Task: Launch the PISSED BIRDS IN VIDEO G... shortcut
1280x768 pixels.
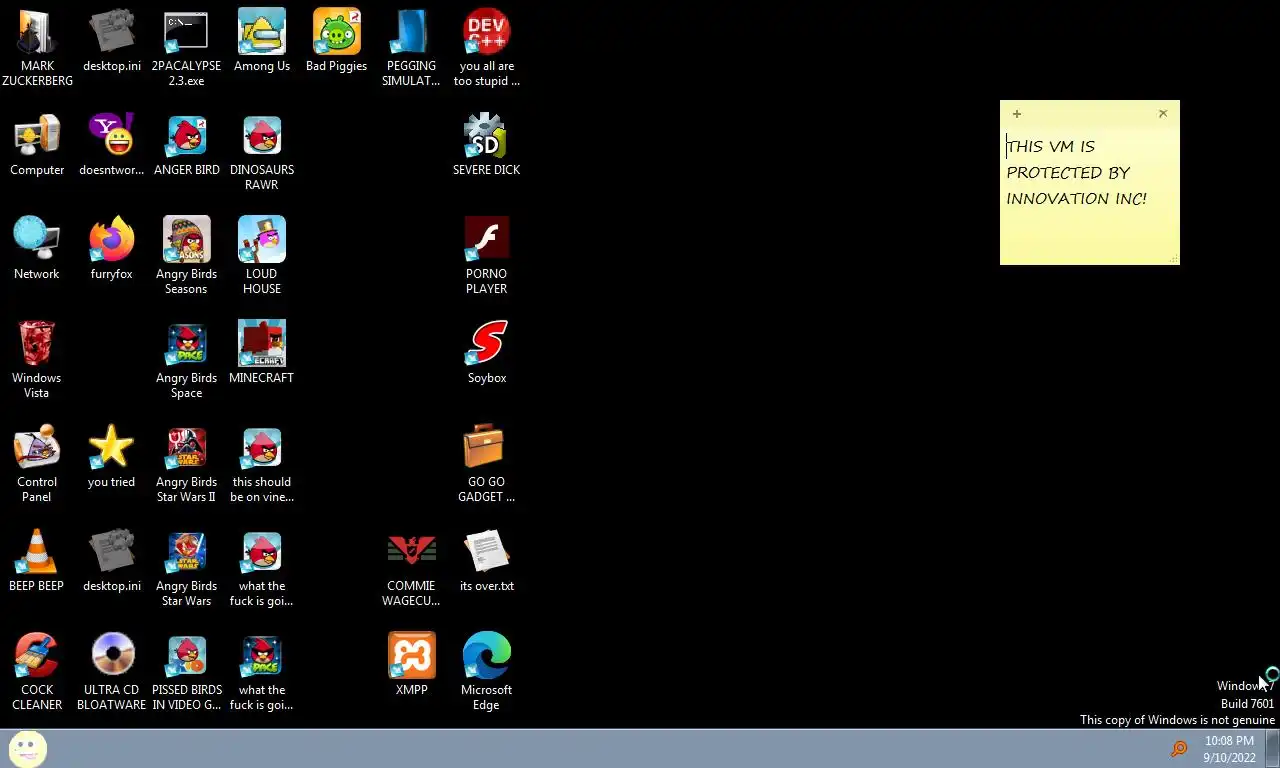Action: tap(187, 671)
